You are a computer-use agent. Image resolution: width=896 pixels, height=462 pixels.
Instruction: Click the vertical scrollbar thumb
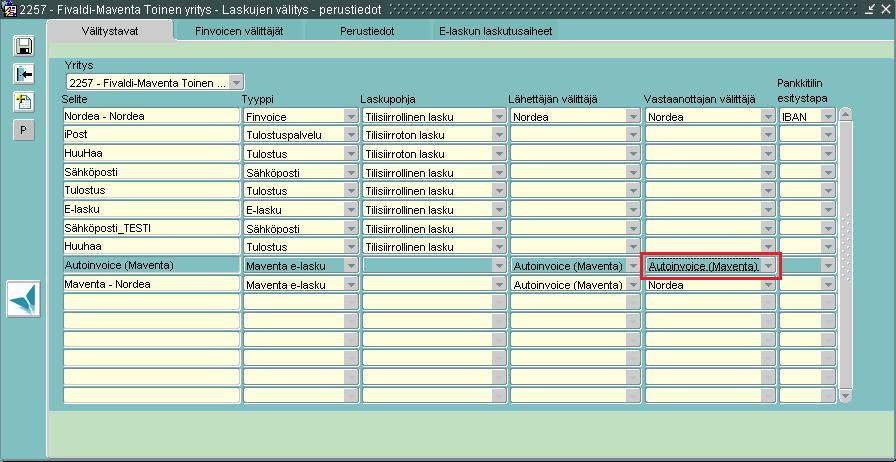click(x=845, y=254)
